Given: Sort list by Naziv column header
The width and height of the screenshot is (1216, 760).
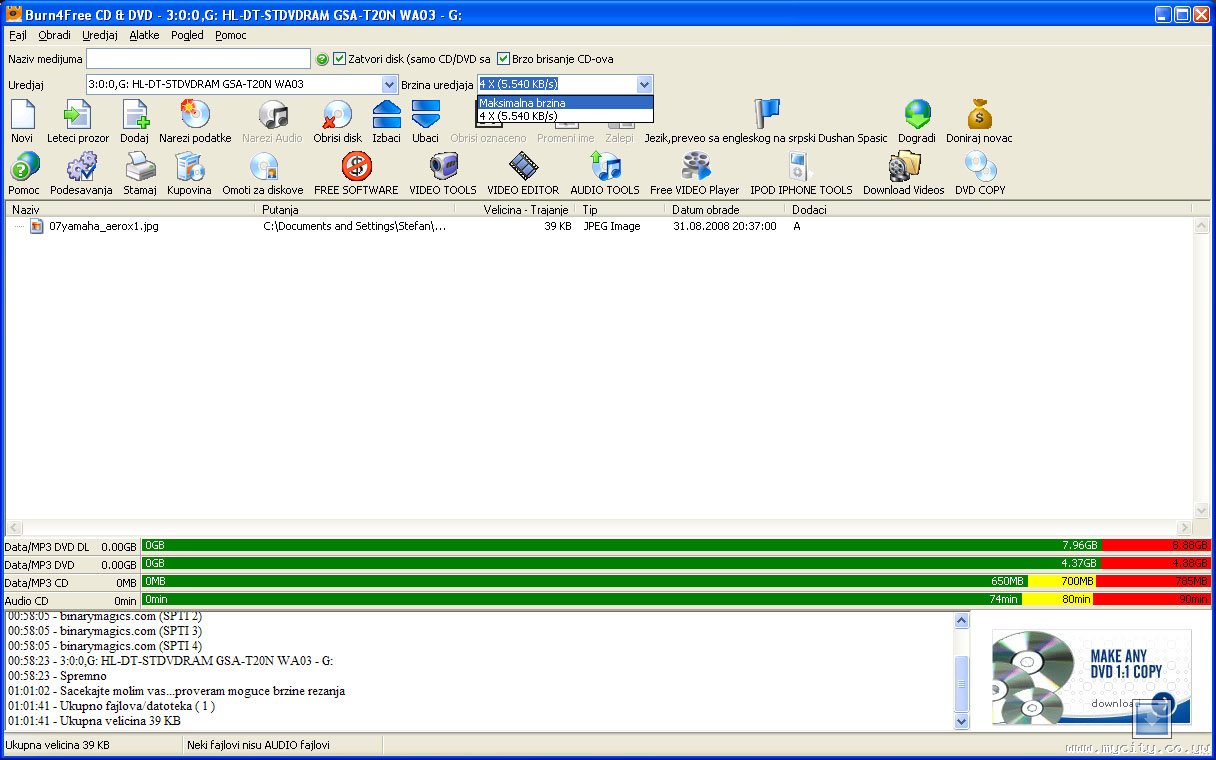Looking at the screenshot, I should point(130,210).
